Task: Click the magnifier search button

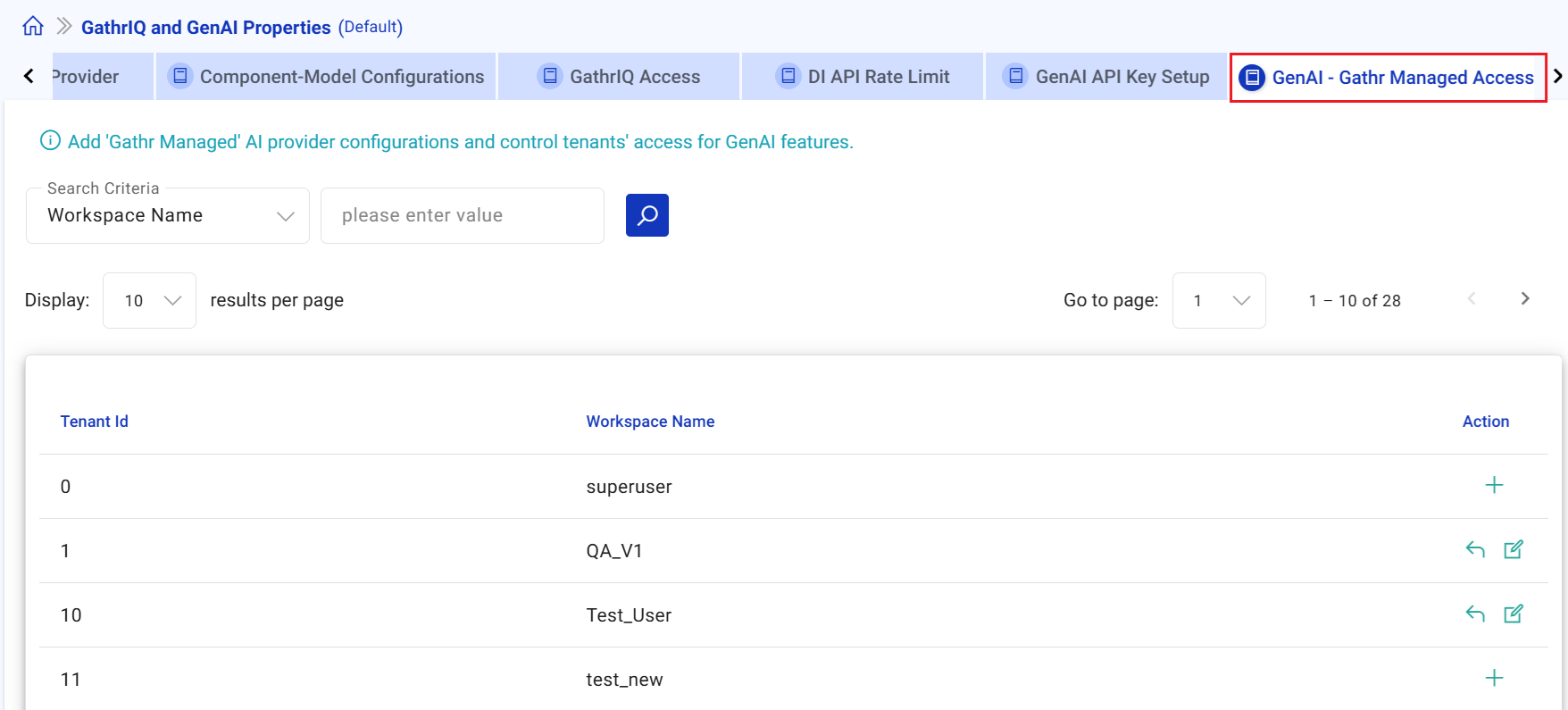Action: coord(646,215)
